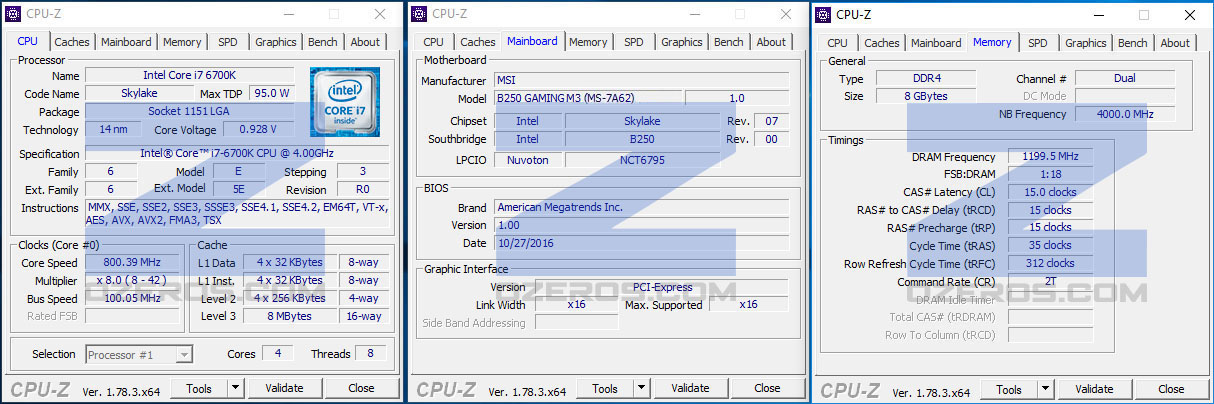Go to the Bench tab in the left window
Screen dimensions: 1214x404
[x=323, y=42]
